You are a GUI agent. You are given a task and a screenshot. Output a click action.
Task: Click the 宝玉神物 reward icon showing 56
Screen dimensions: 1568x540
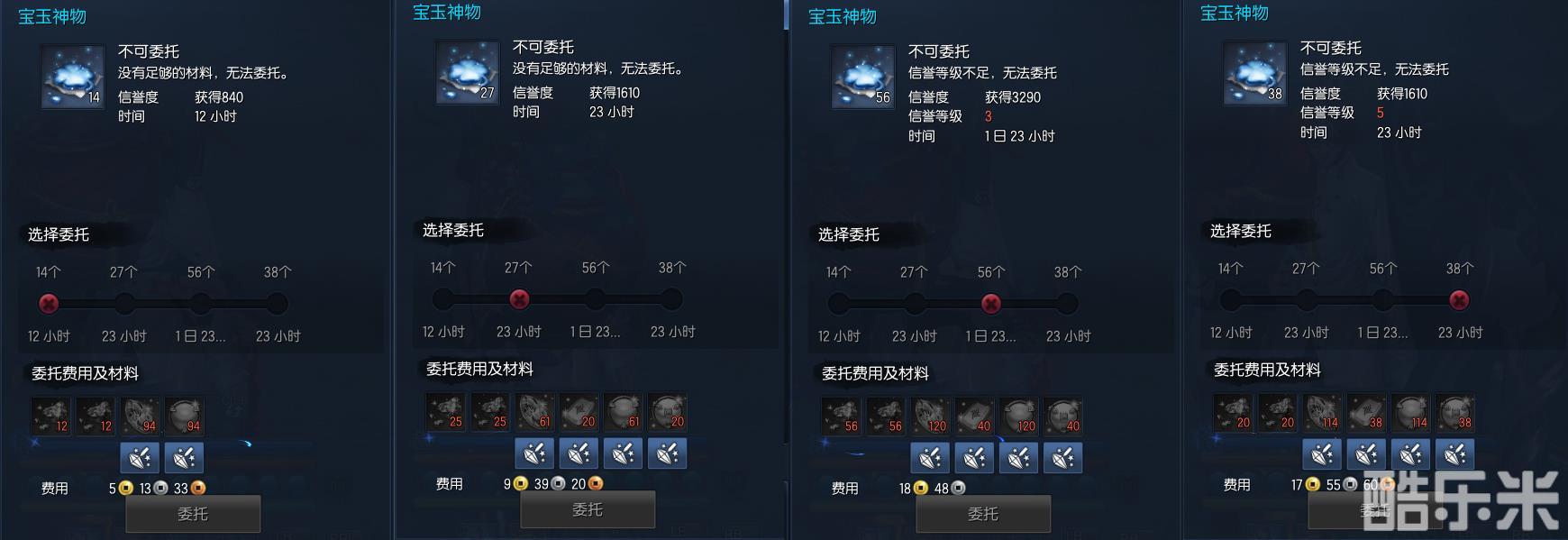point(863,77)
